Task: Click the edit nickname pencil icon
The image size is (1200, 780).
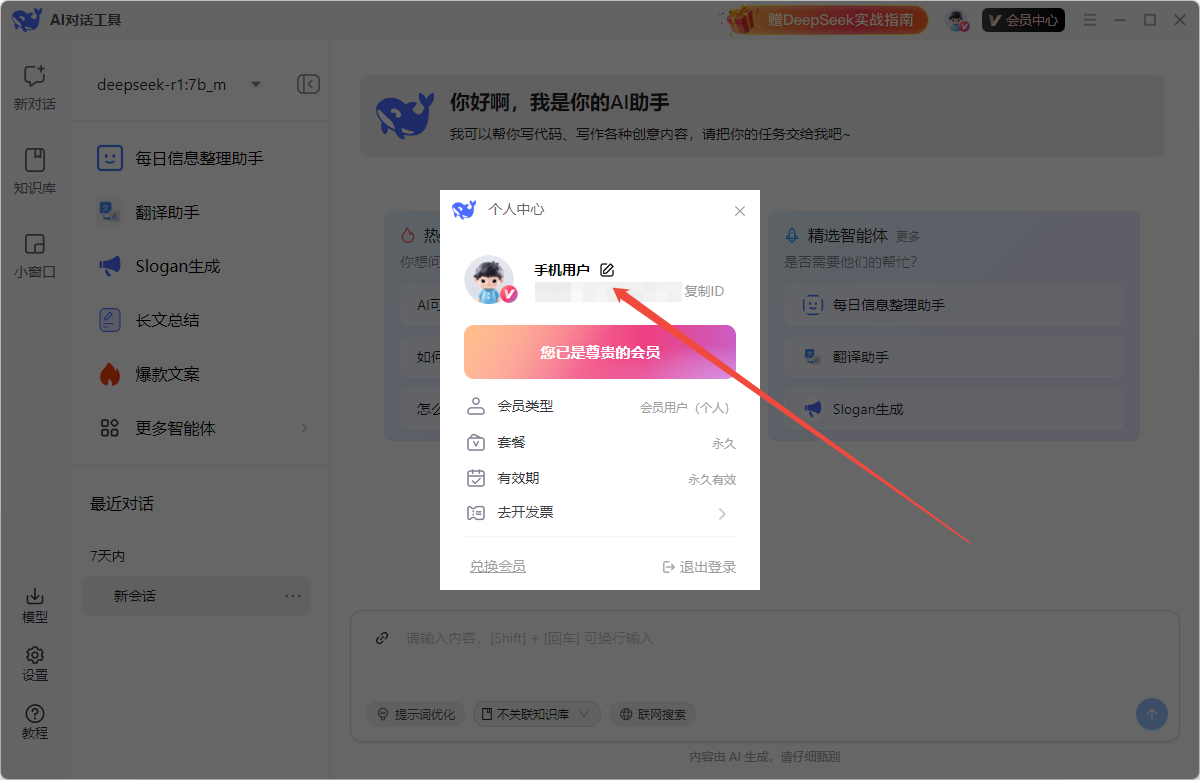Action: click(607, 270)
